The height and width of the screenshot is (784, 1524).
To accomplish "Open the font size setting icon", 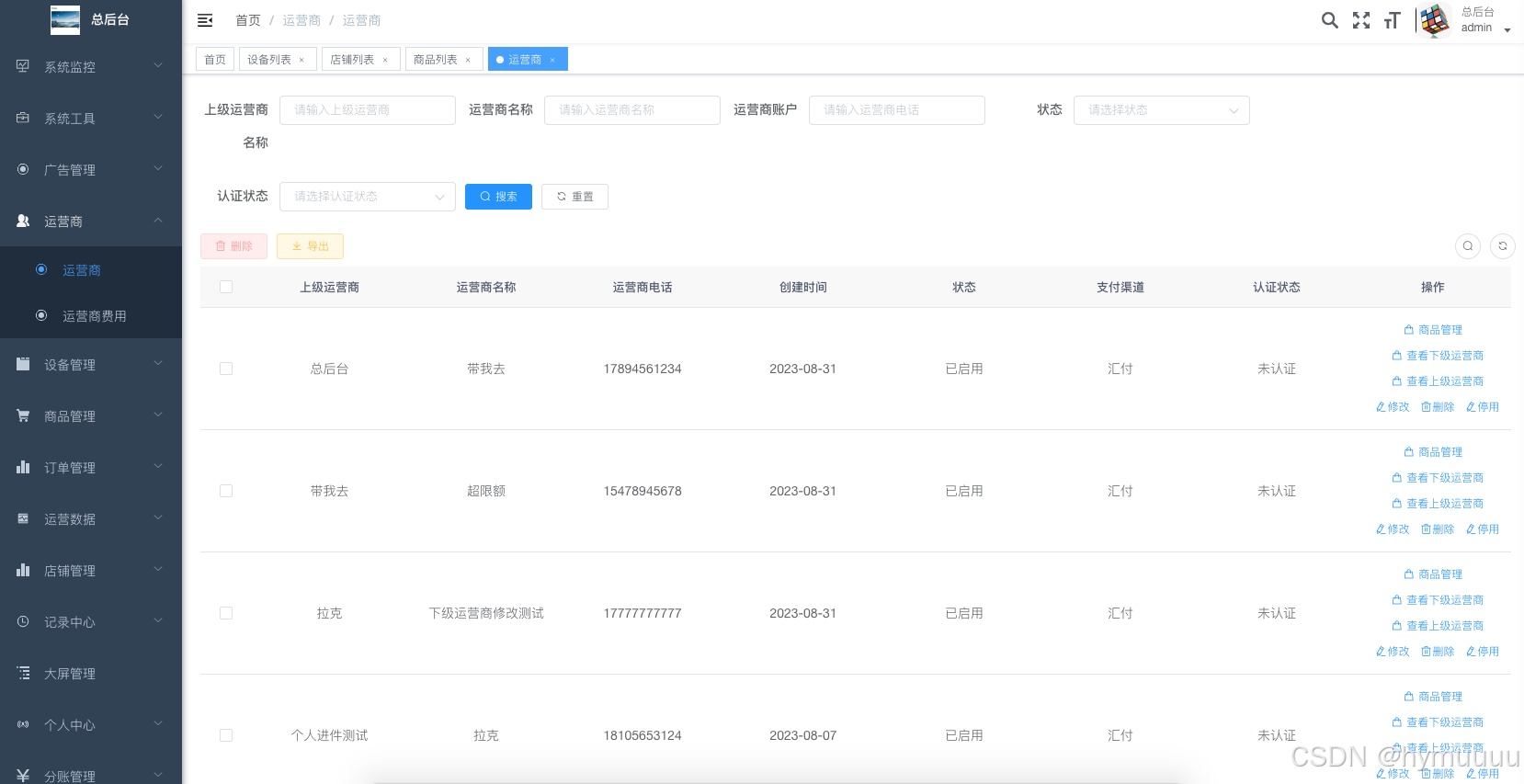I will point(1393,20).
